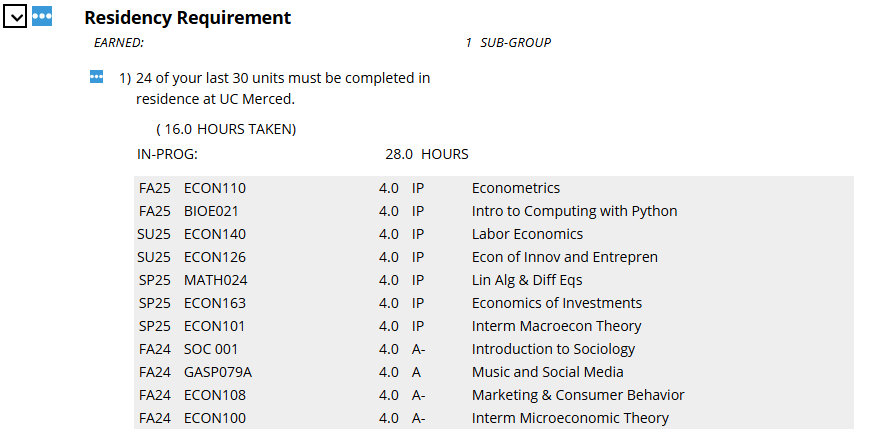
Task: Click the IN-PROG 28.0 HOURS summary line
Action: [303, 154]
